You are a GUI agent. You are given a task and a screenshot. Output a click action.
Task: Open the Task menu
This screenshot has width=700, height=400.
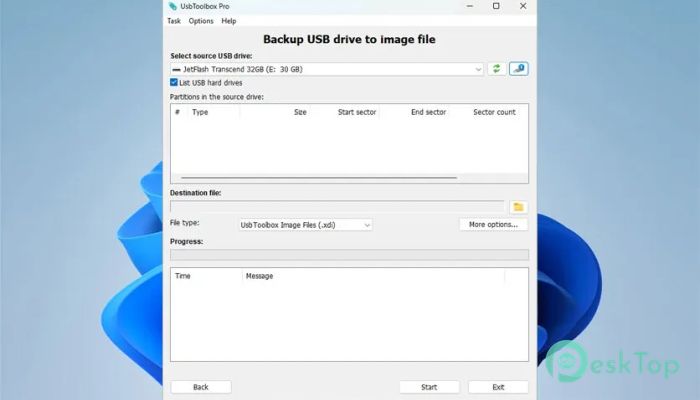tap(174, 21)
